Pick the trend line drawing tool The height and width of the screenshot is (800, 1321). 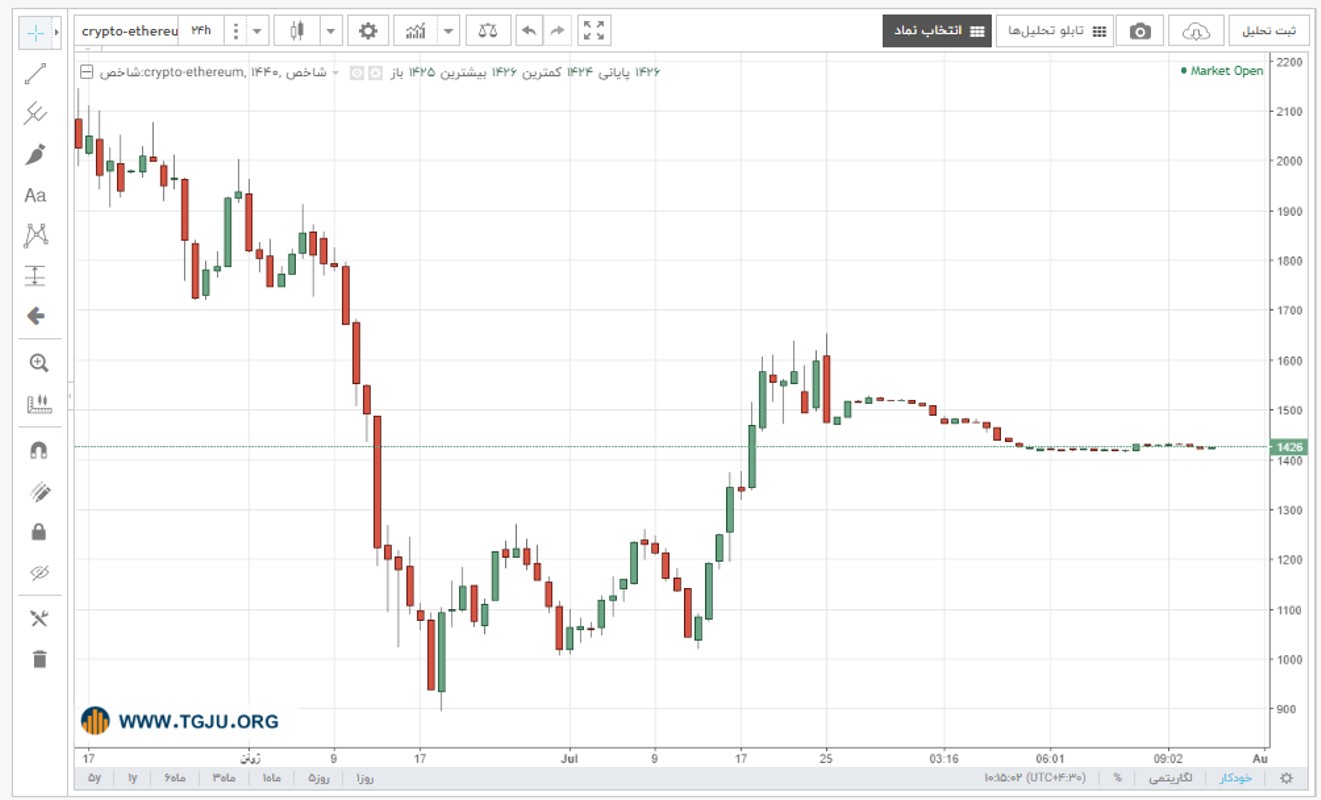[36, 74]
